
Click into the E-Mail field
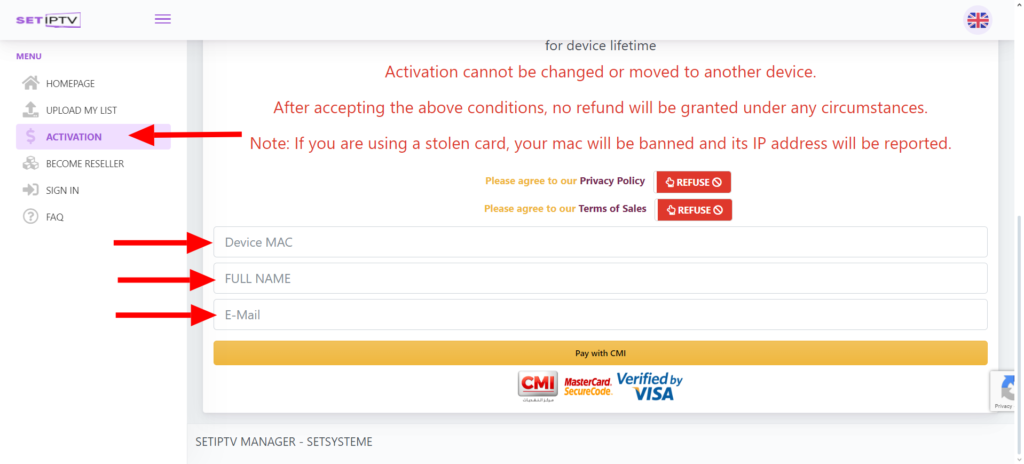(600, 315)
